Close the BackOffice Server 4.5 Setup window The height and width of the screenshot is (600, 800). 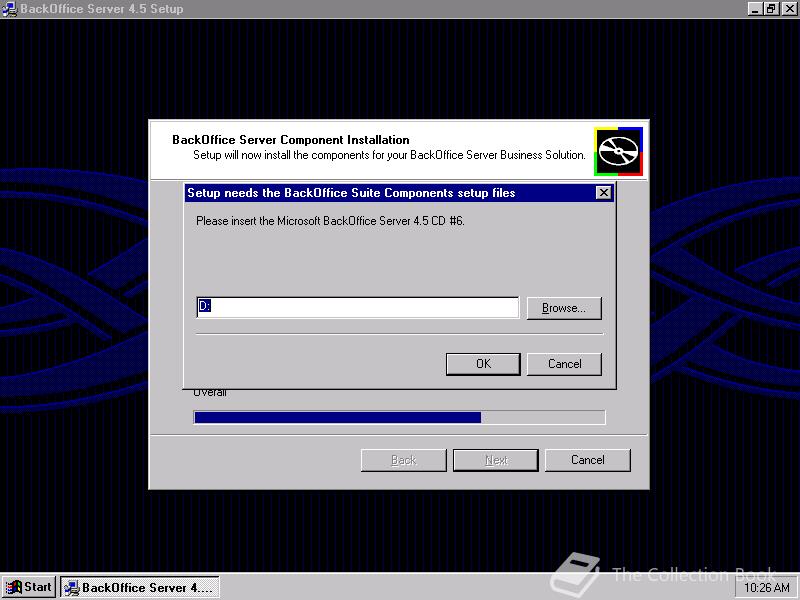click(x=789, y=9)
